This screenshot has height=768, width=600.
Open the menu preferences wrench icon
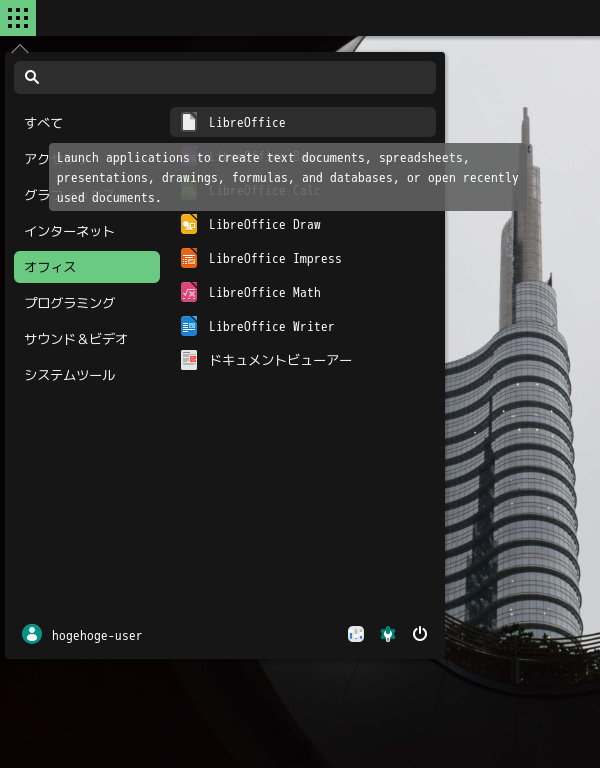coord(388,634)
